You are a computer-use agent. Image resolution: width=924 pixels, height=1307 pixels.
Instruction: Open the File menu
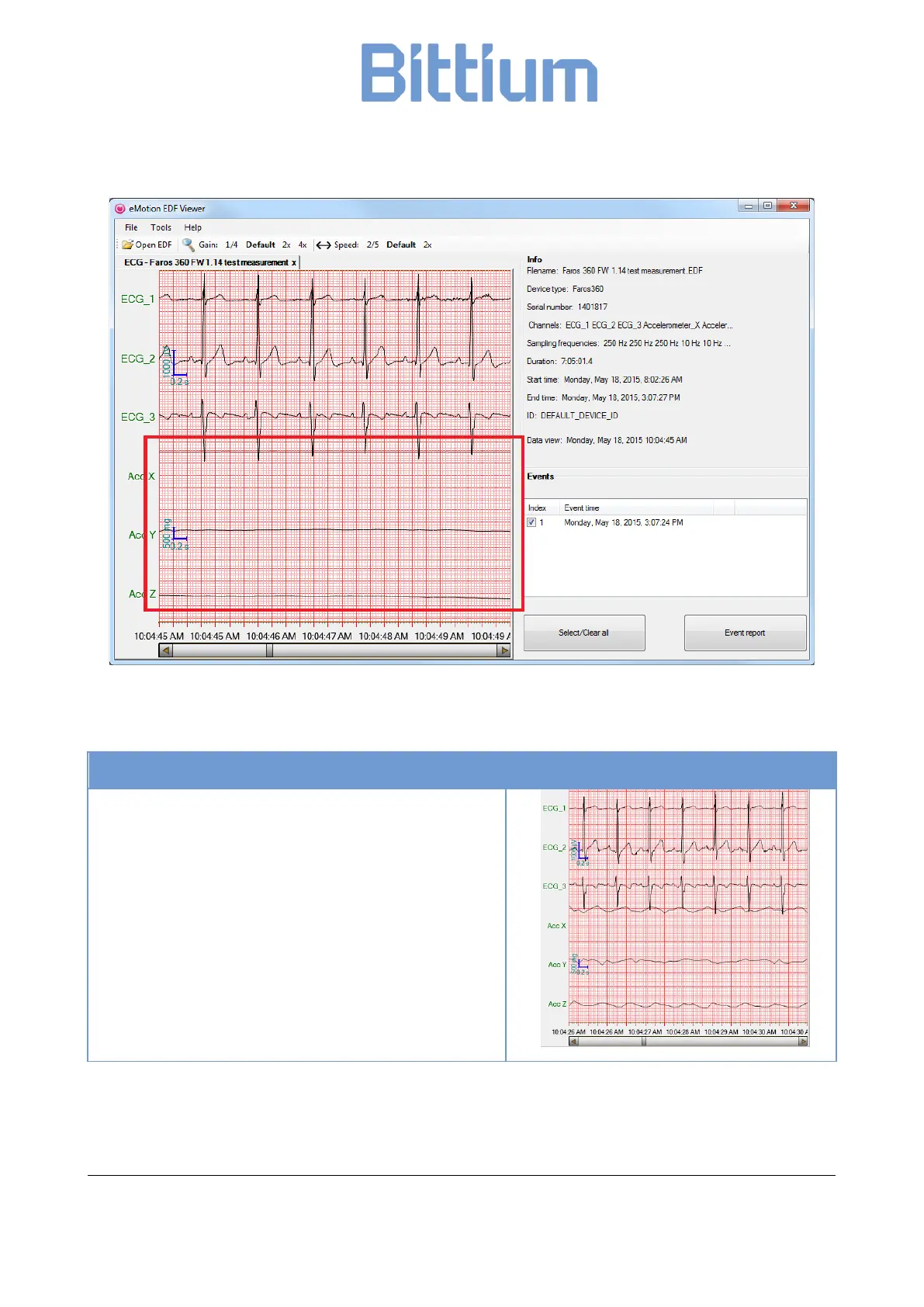point(131,227)
